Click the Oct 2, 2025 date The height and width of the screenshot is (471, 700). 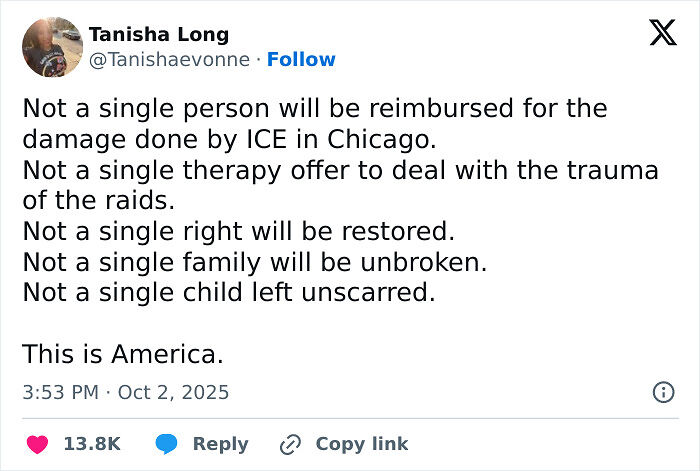tap(173, 392)
